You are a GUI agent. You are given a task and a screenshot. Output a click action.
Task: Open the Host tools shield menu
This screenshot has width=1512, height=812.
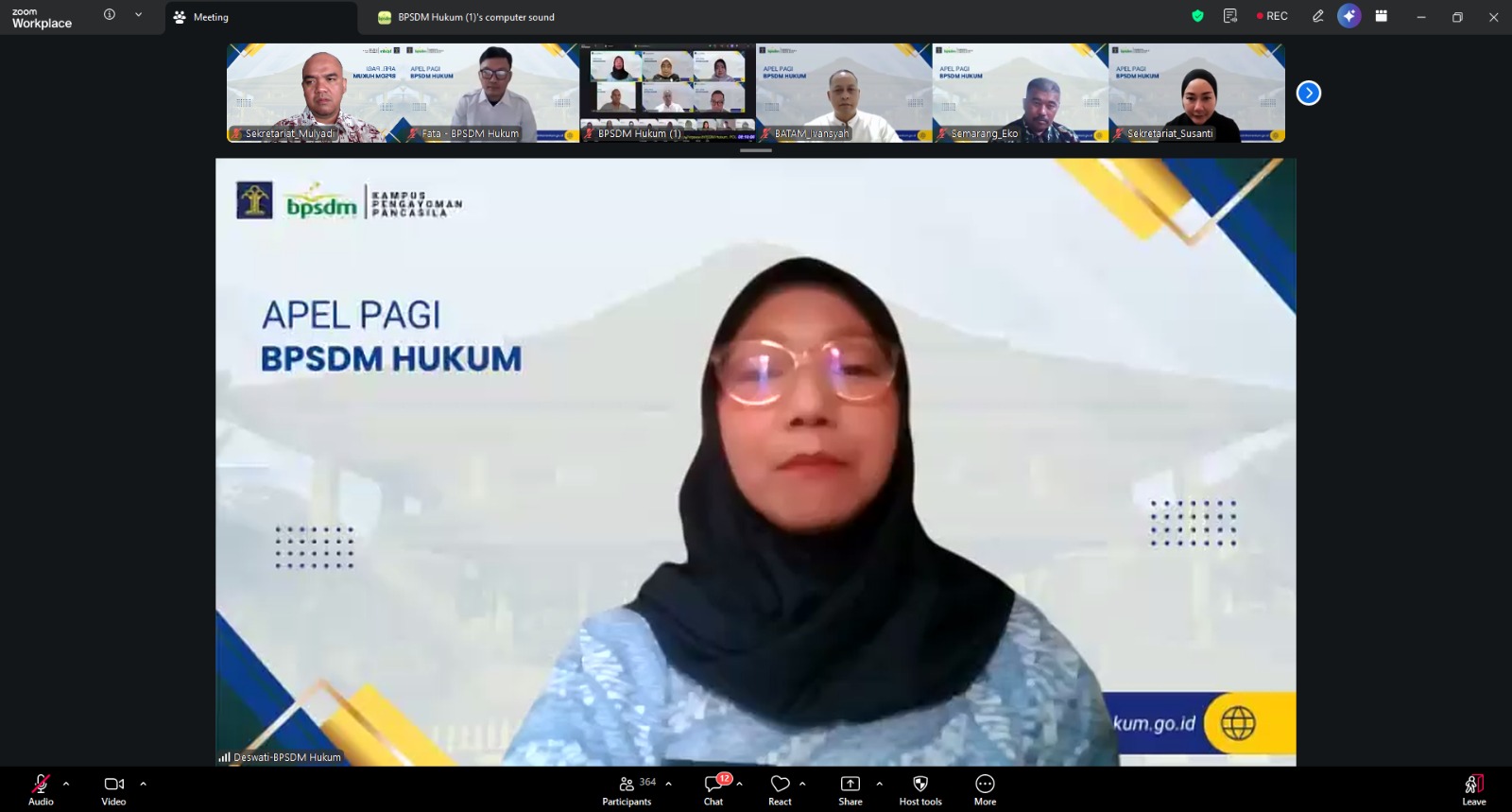pos(920,789)
